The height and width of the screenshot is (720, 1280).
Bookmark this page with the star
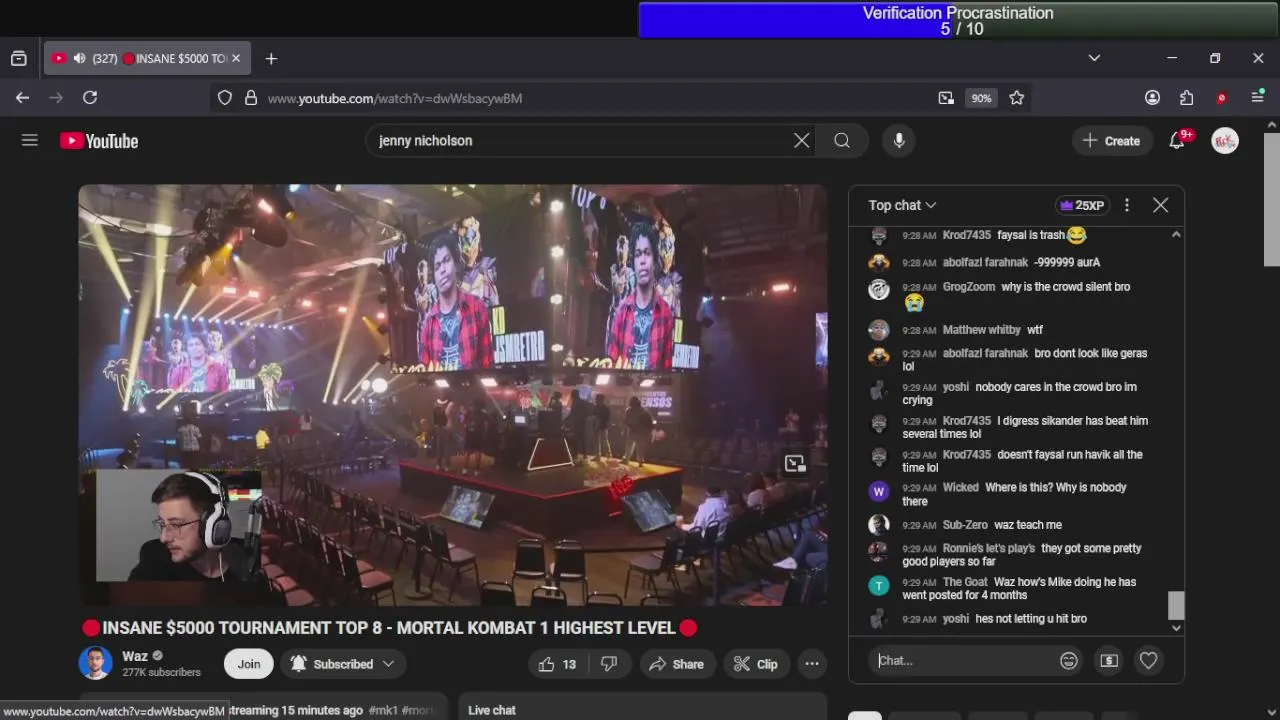(1017, 98)
